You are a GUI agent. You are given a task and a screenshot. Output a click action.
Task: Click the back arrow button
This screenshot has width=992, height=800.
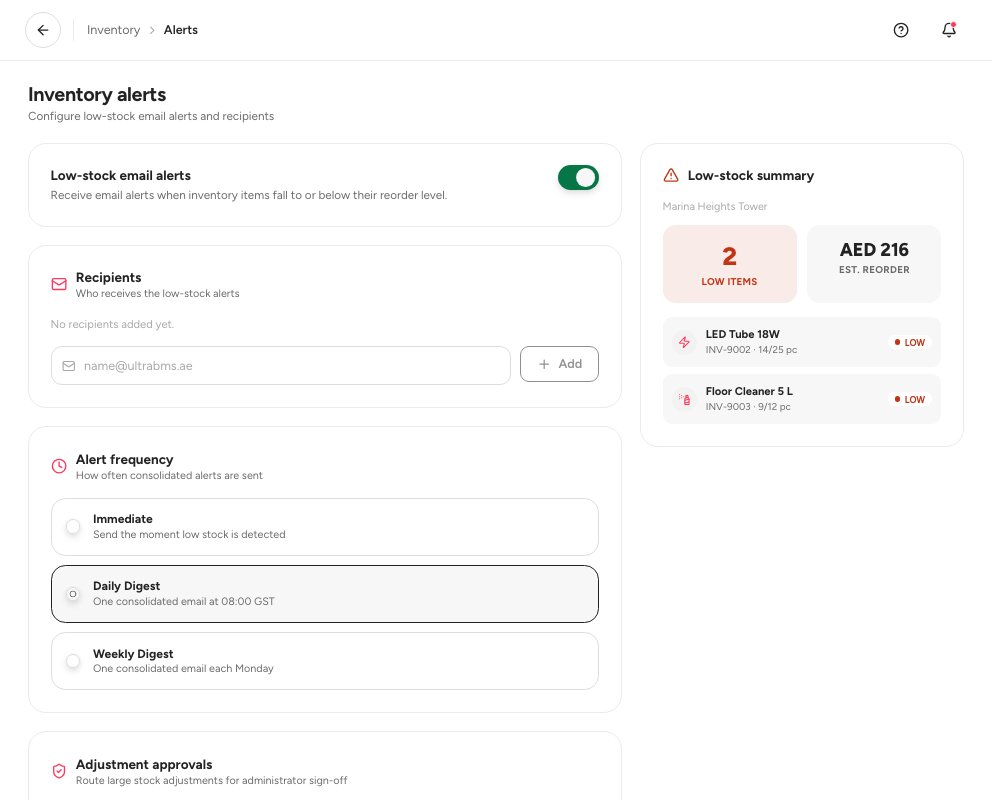click(42, 30)
